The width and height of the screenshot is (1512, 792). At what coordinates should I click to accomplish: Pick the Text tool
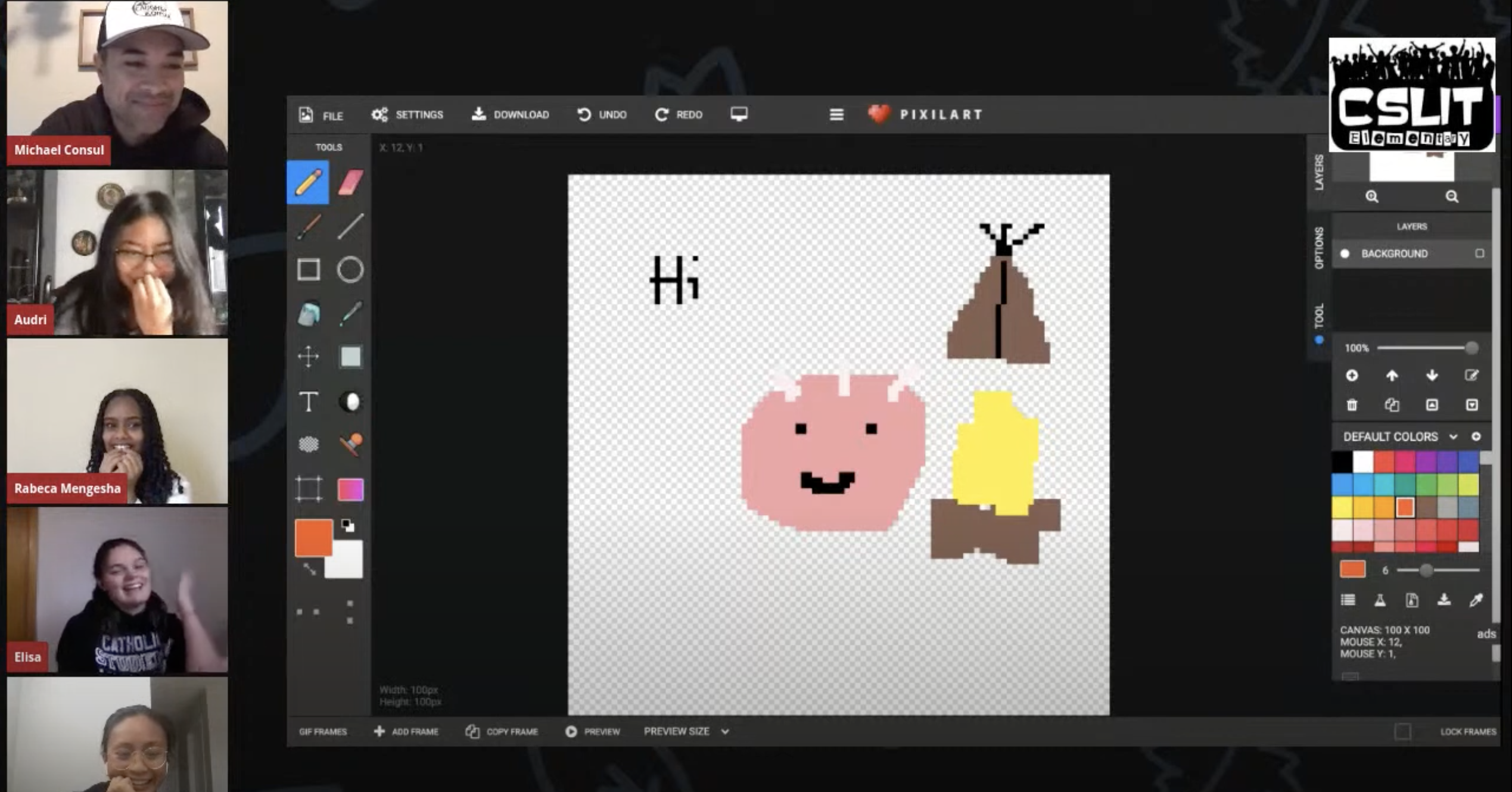(309, 401)
